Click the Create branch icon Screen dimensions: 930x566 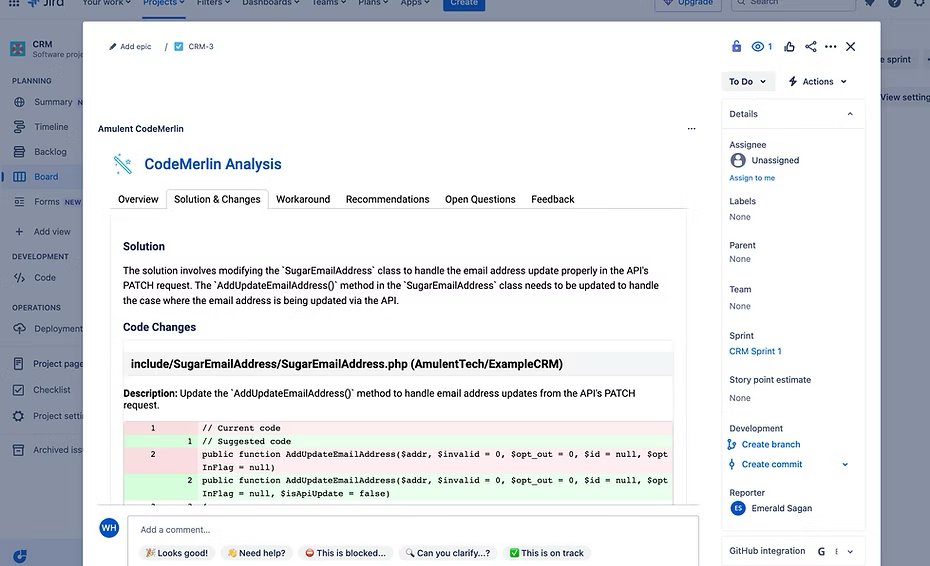[732, 444]
